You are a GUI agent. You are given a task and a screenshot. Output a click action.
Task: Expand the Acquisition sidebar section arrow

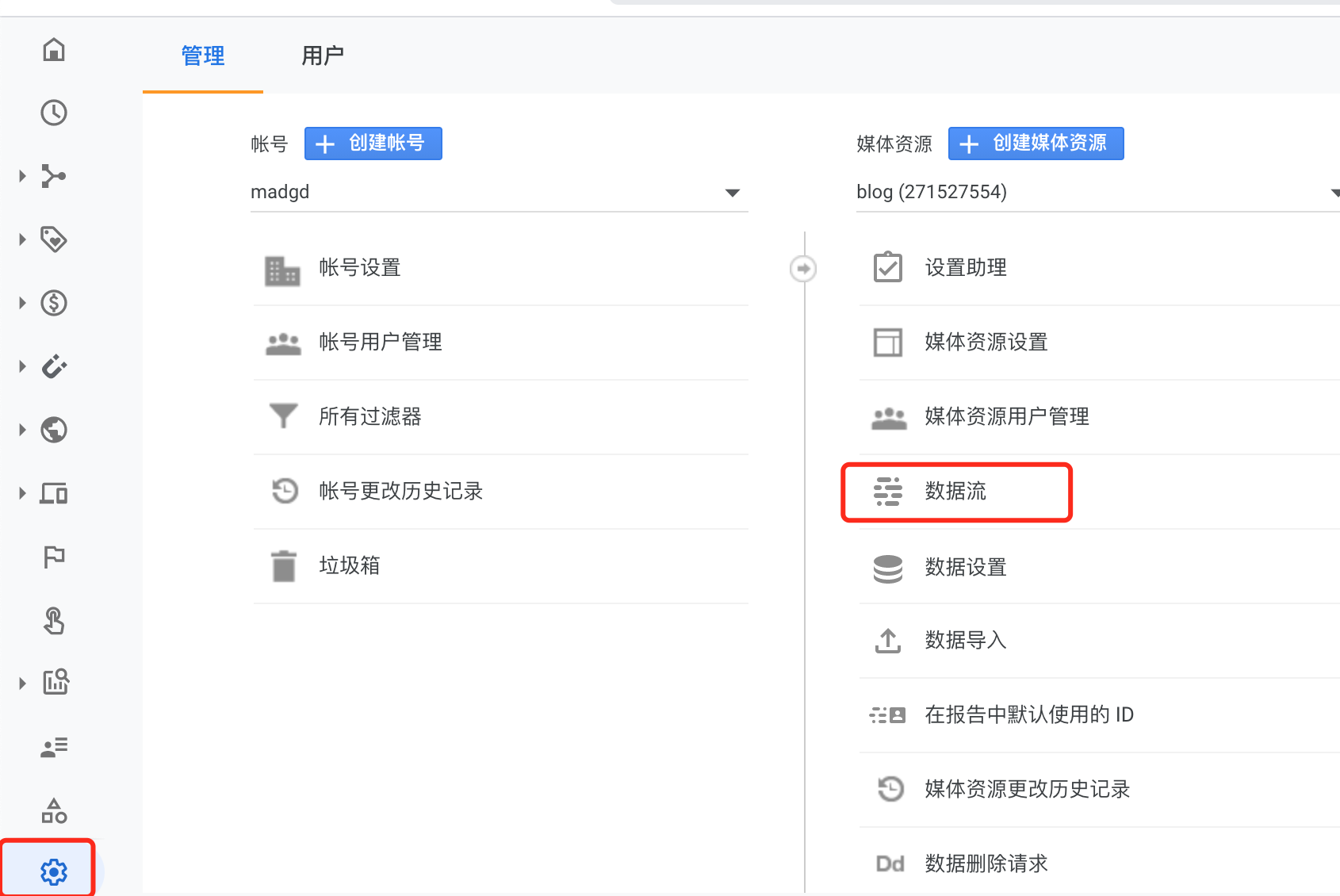click(22, 176)
